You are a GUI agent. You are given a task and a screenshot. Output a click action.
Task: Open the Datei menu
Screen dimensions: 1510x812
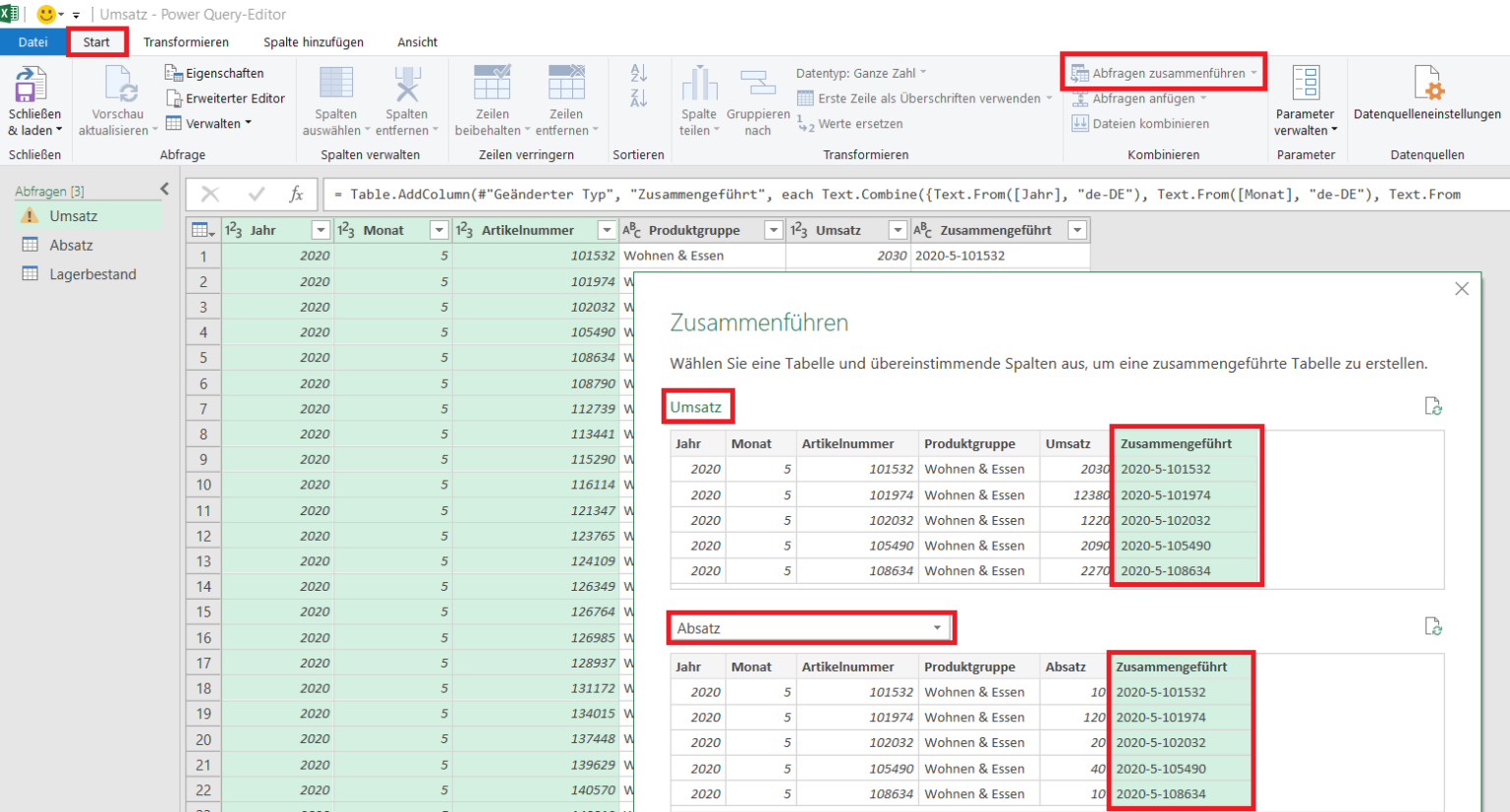32,42
